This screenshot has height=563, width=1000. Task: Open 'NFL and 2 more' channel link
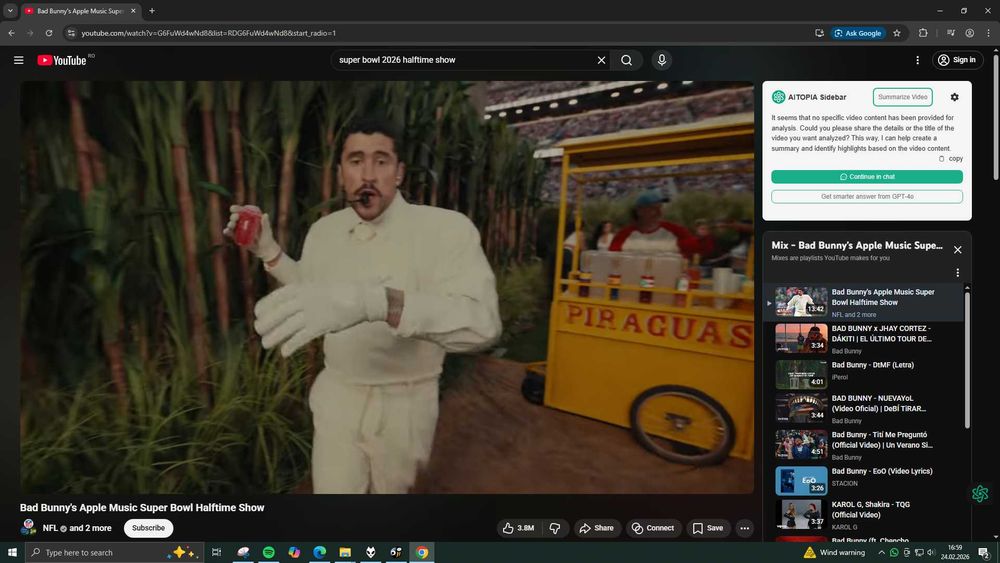(x=77, y=528)
